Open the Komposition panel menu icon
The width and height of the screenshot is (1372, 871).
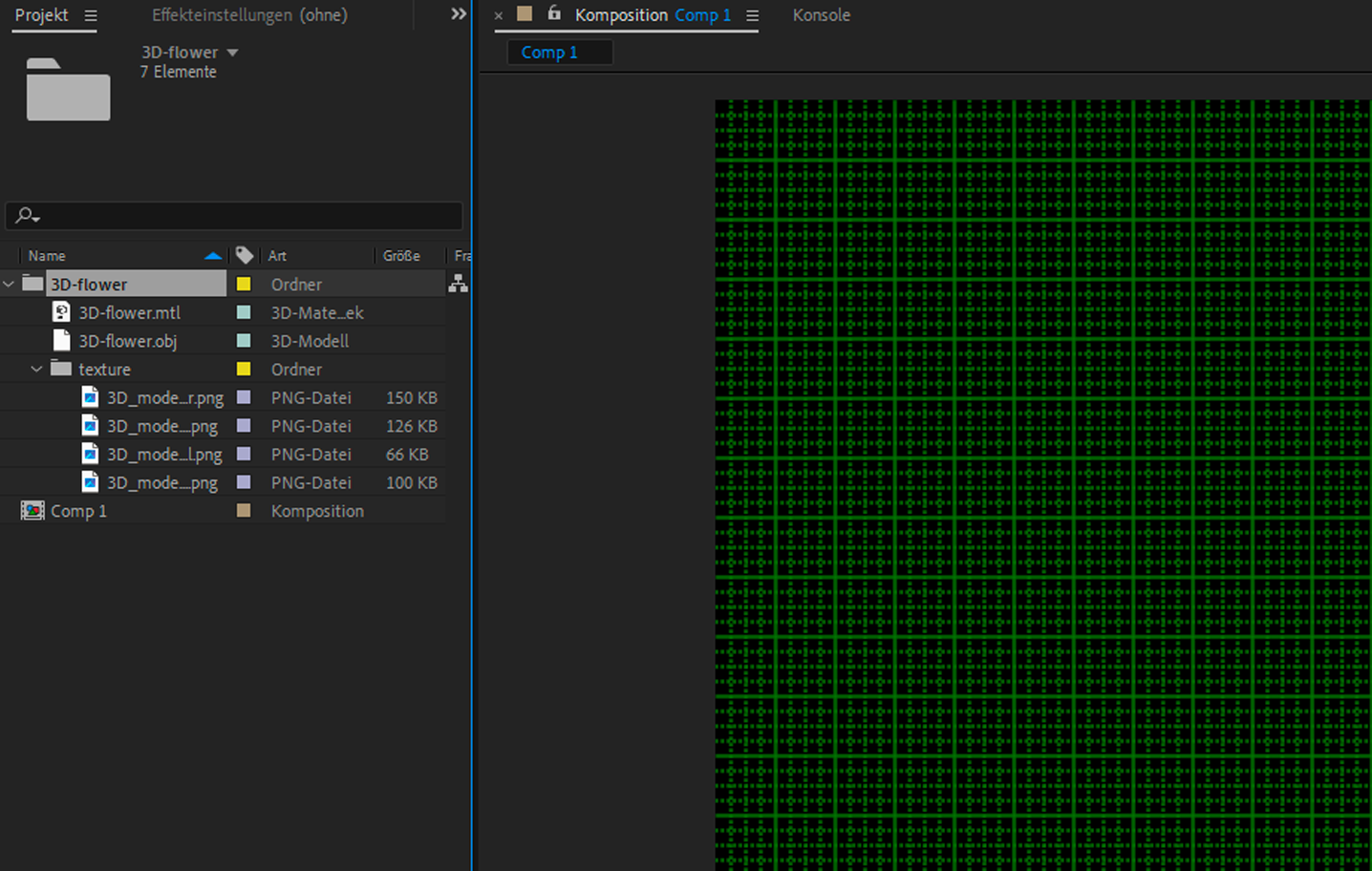(752, 15)
